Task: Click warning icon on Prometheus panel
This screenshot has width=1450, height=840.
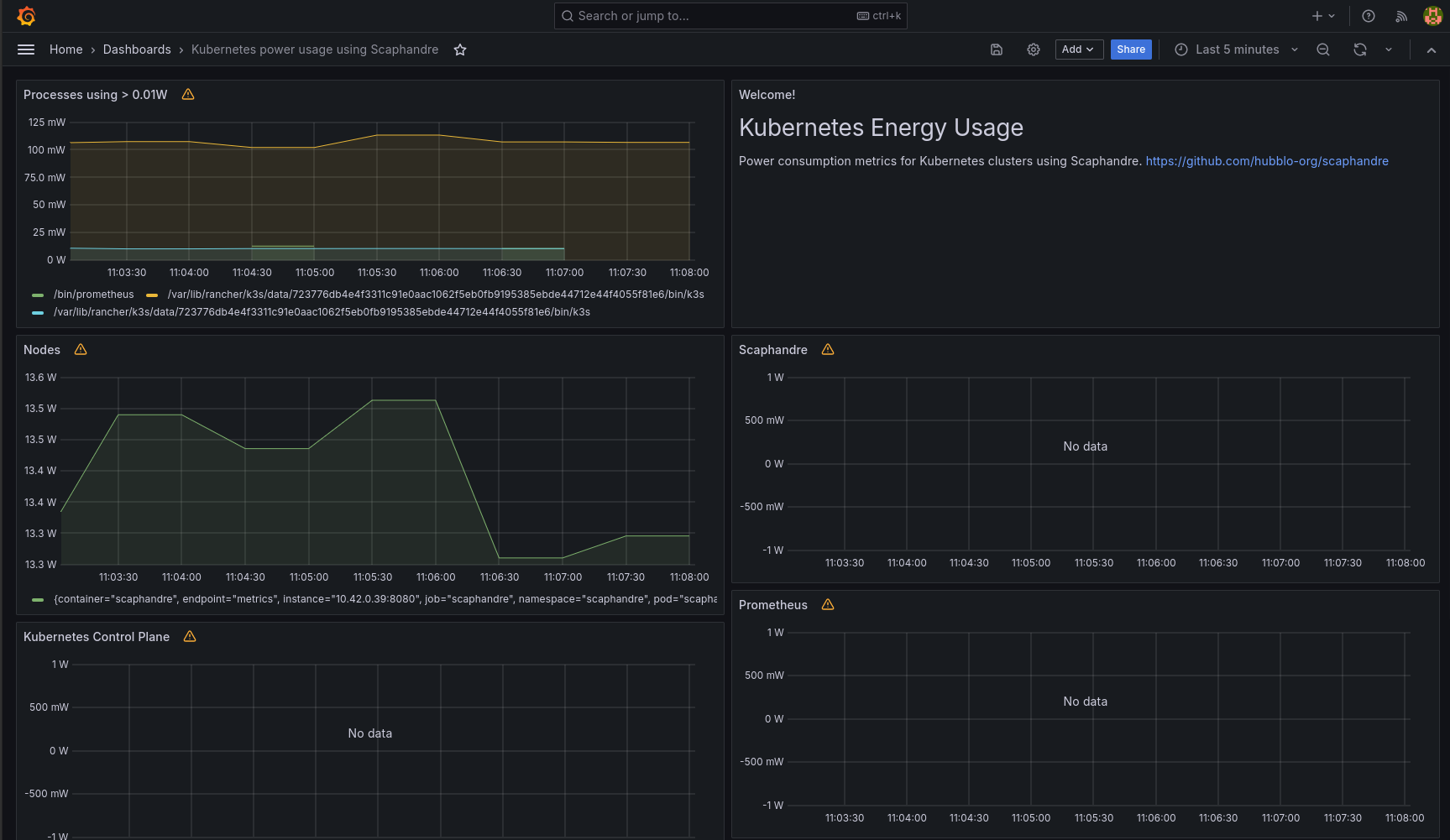Action: coord(828,604)
